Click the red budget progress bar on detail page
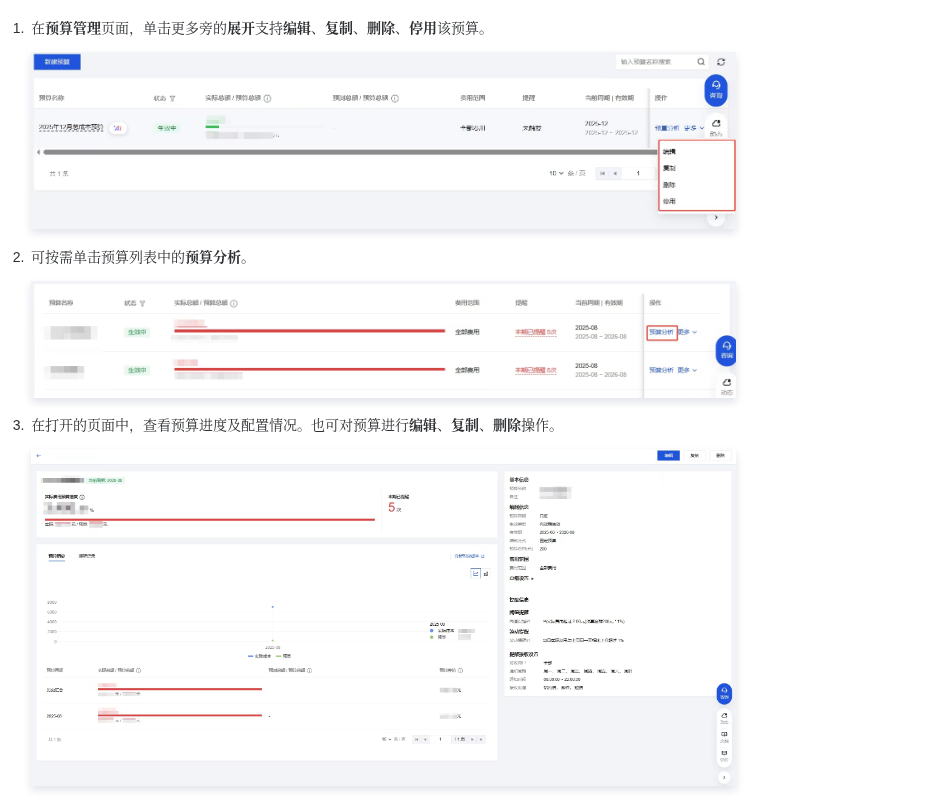 pos(210,519)
